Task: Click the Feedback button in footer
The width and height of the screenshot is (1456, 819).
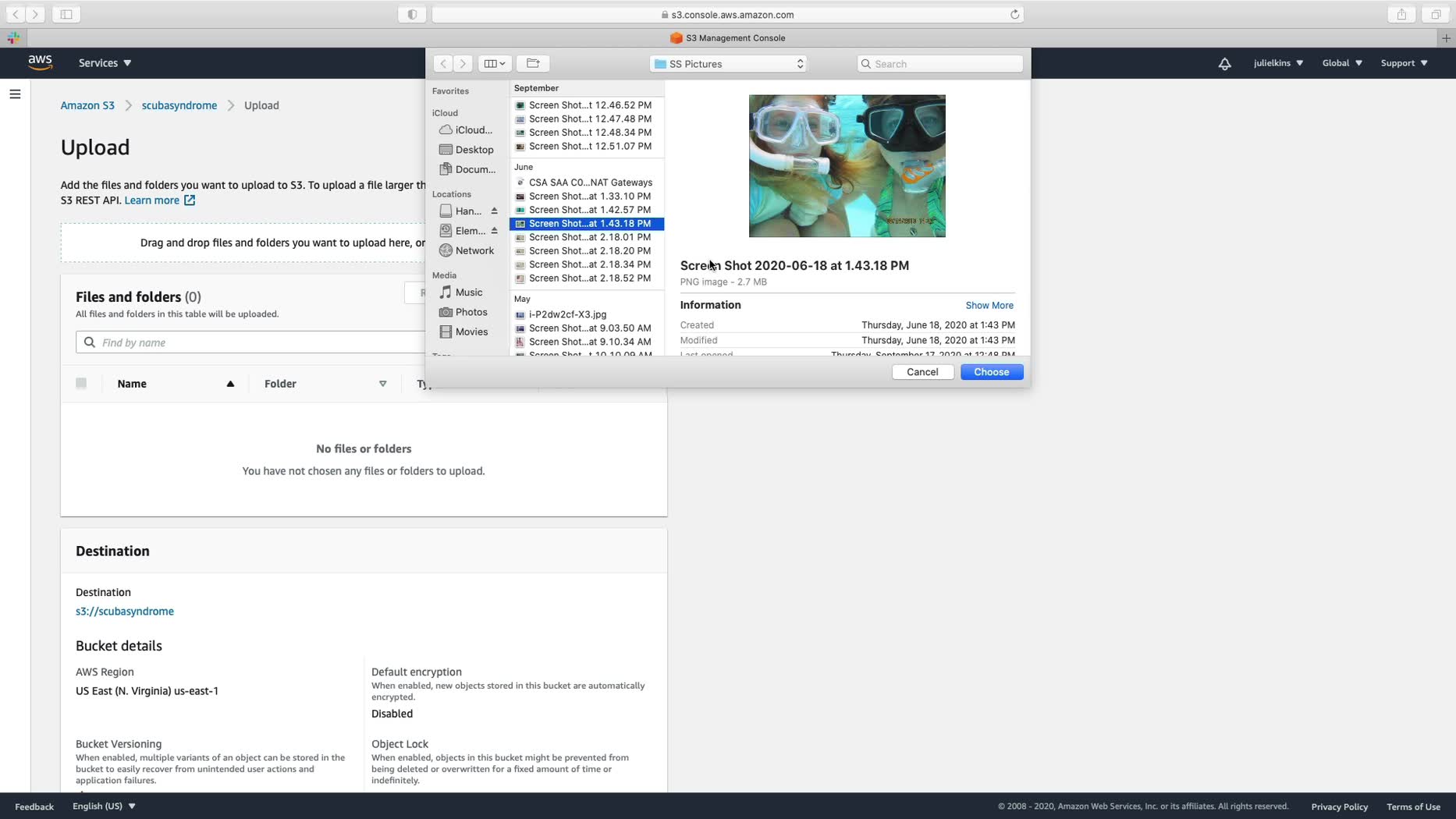Action: [34, 807]
